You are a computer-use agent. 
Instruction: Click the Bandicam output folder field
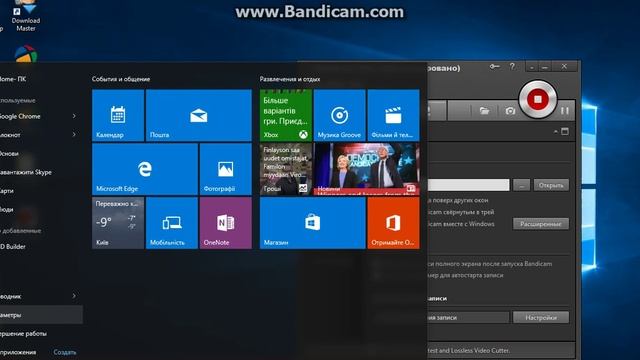coord(468,185)
